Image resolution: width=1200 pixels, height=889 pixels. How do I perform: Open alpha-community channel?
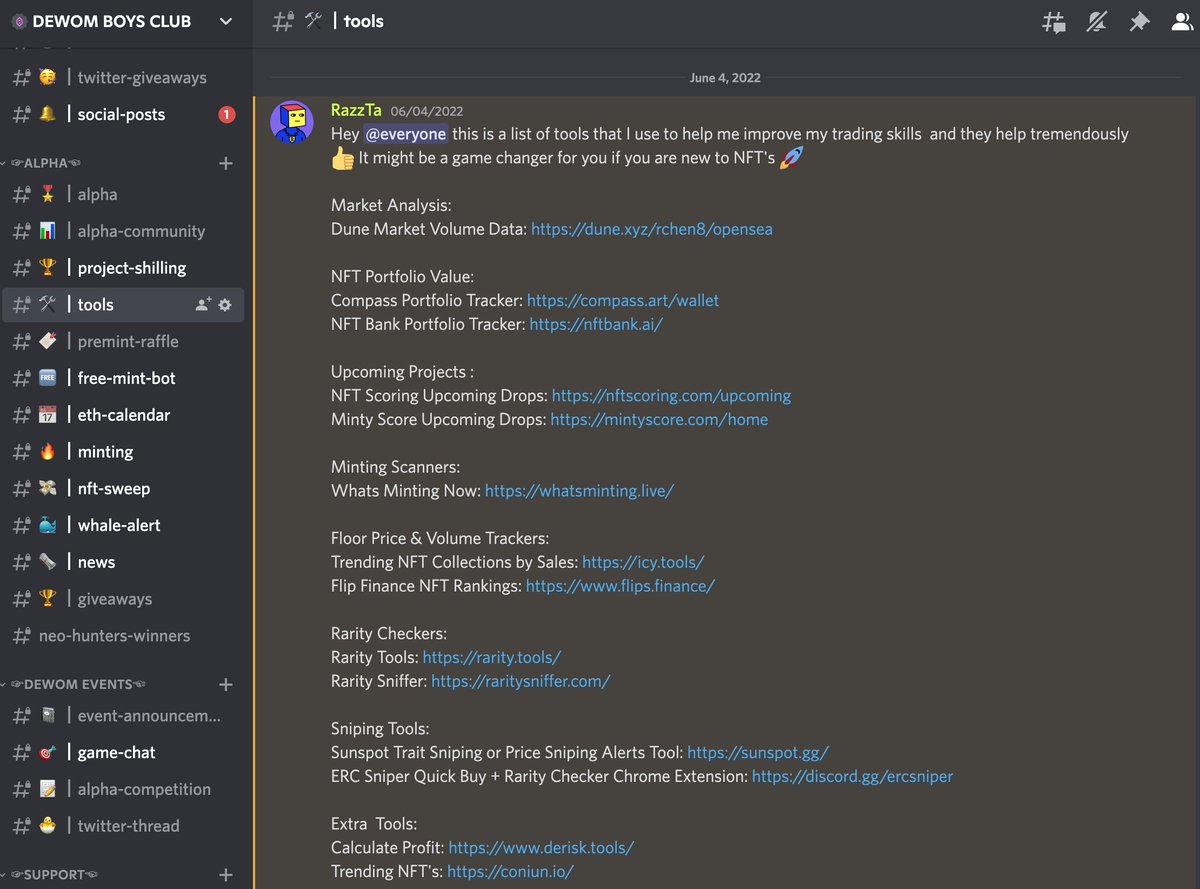coord(122,231)
